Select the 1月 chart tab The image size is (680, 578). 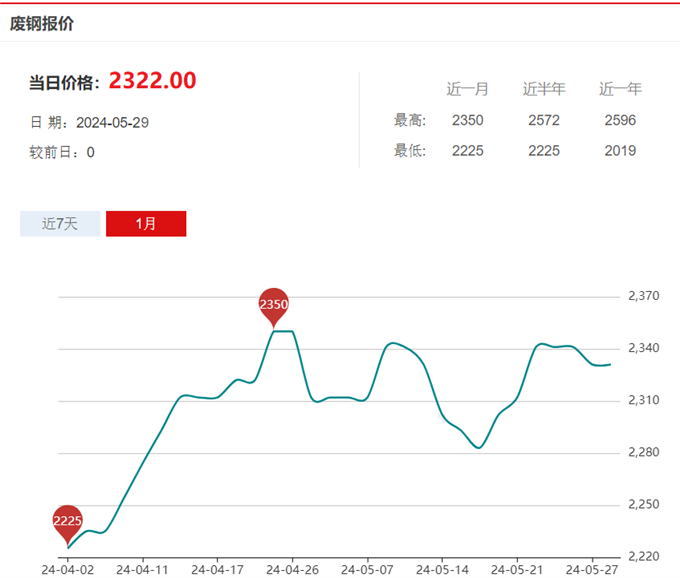pos(146,224)
